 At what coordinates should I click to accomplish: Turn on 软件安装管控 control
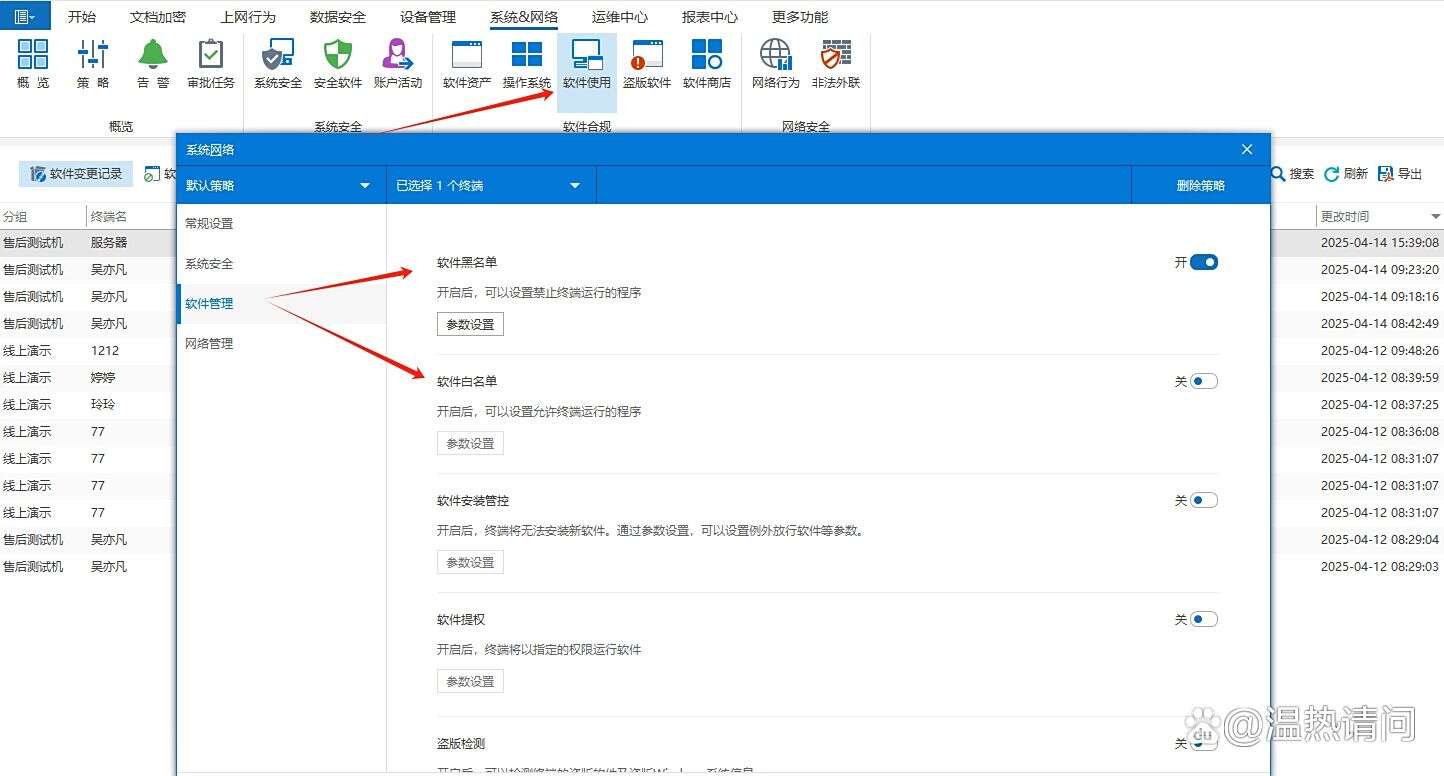(1204, 499)
